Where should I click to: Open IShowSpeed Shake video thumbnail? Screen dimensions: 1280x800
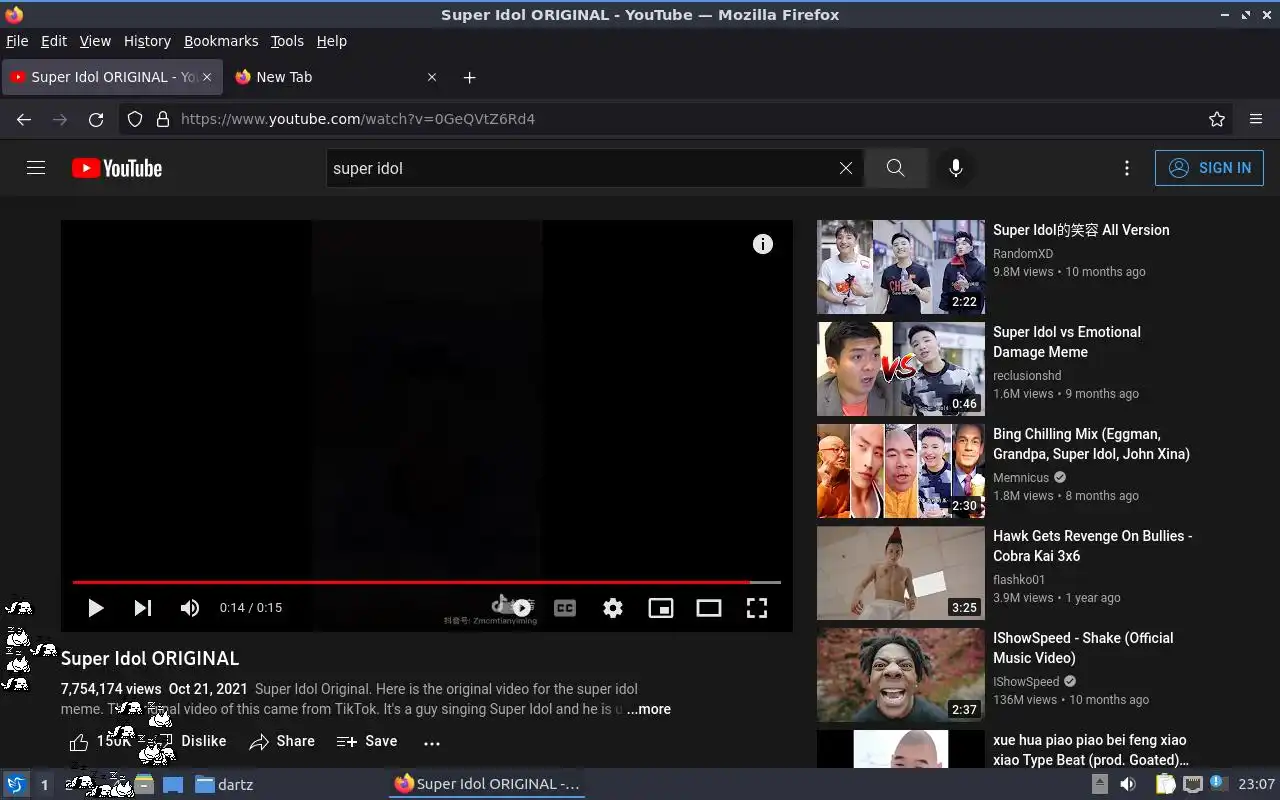coord(901,675)
